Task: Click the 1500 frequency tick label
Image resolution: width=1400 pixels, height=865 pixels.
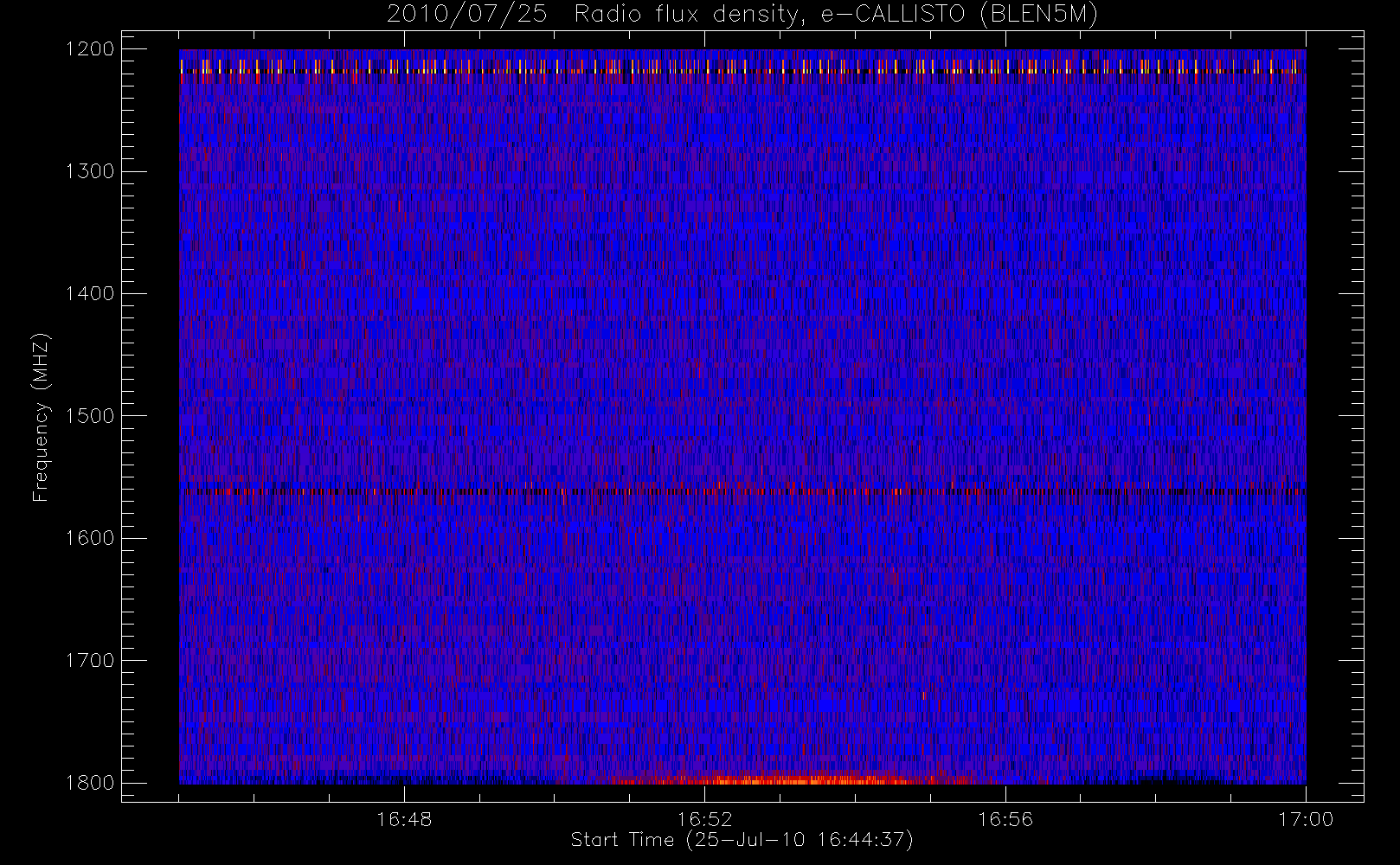Action: (91, 416)
